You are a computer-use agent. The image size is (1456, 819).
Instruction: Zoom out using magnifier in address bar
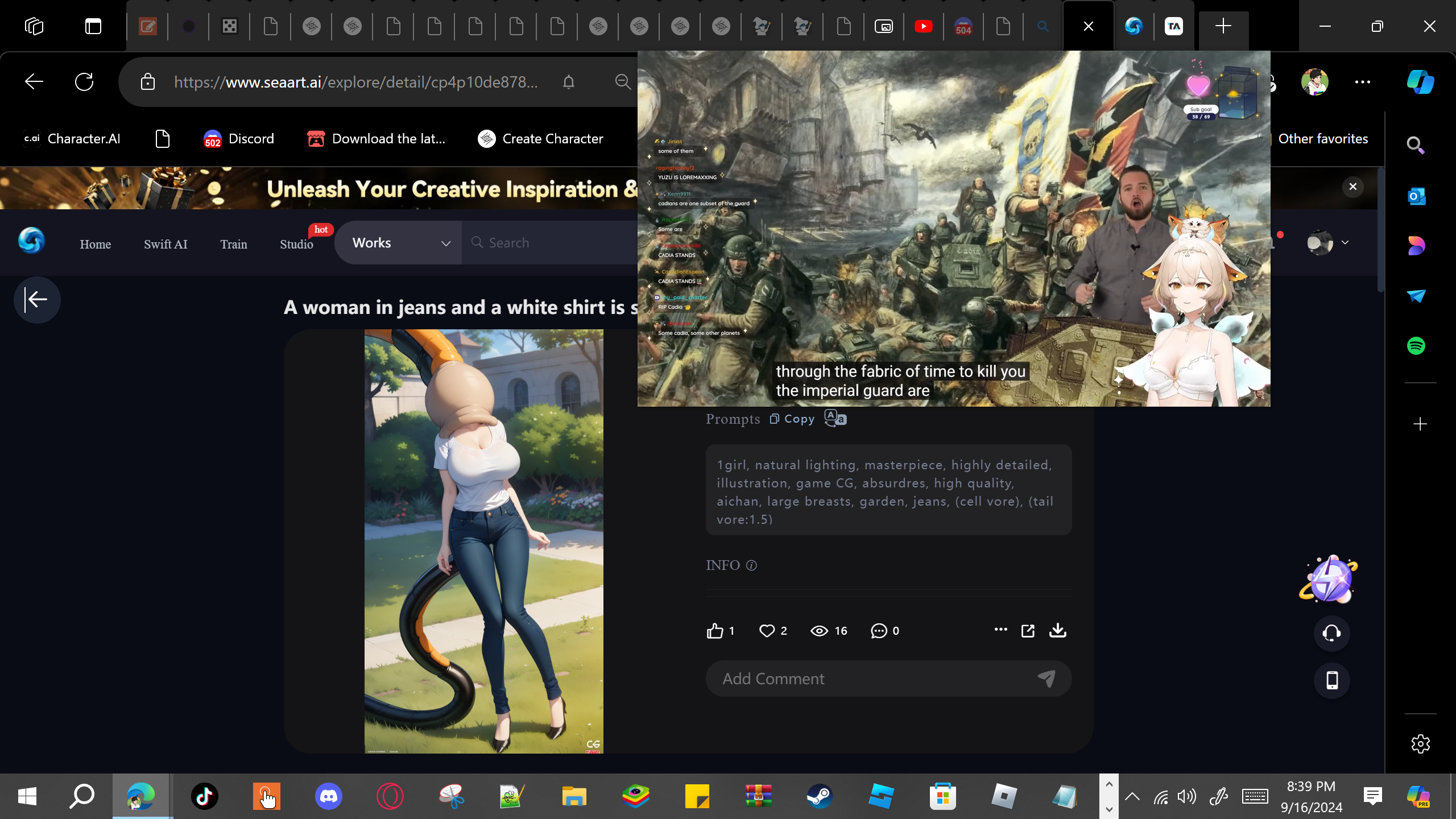click(623, 82)
